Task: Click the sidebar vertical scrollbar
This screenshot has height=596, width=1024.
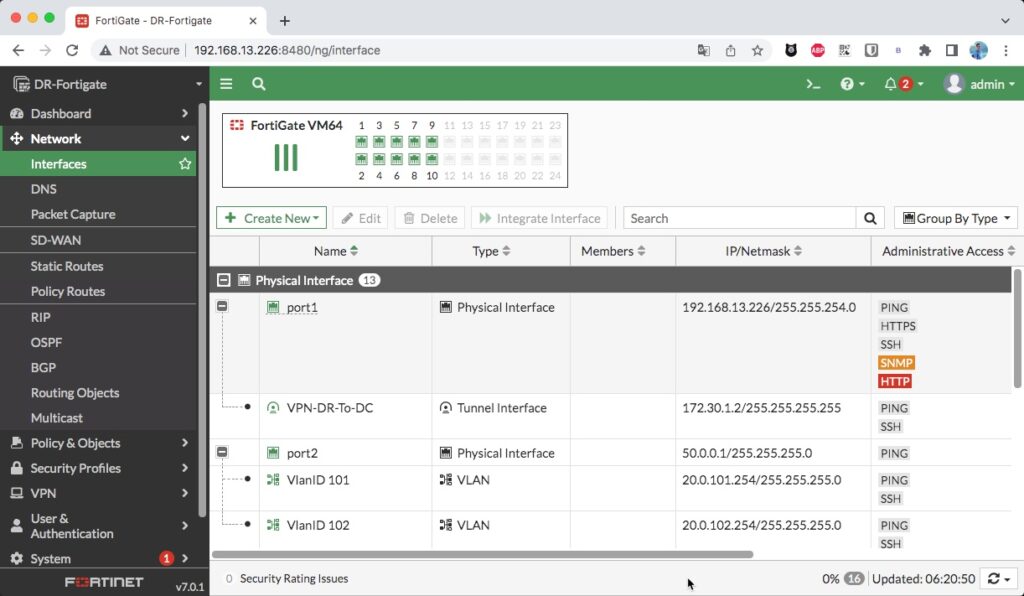Action: 202,310
